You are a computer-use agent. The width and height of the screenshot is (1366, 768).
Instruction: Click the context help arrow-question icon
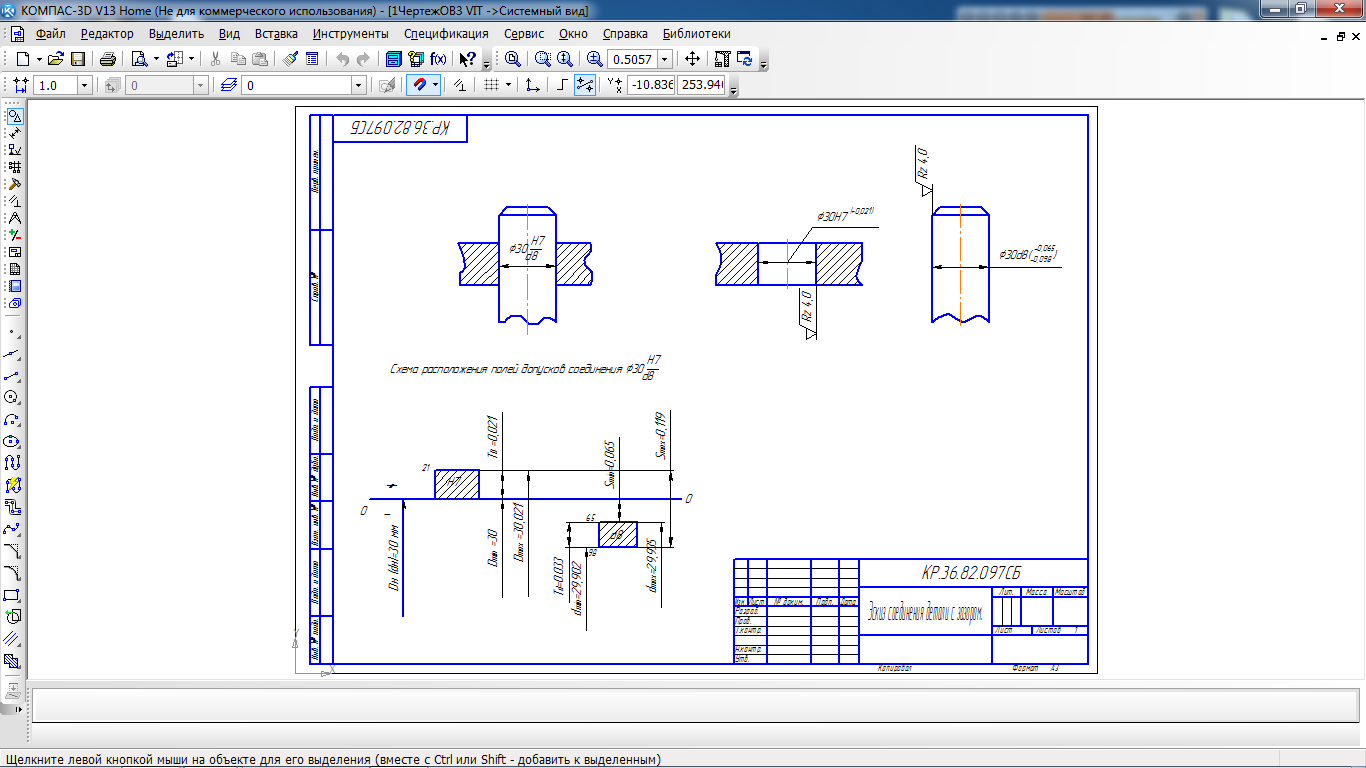tap(467, 59)
